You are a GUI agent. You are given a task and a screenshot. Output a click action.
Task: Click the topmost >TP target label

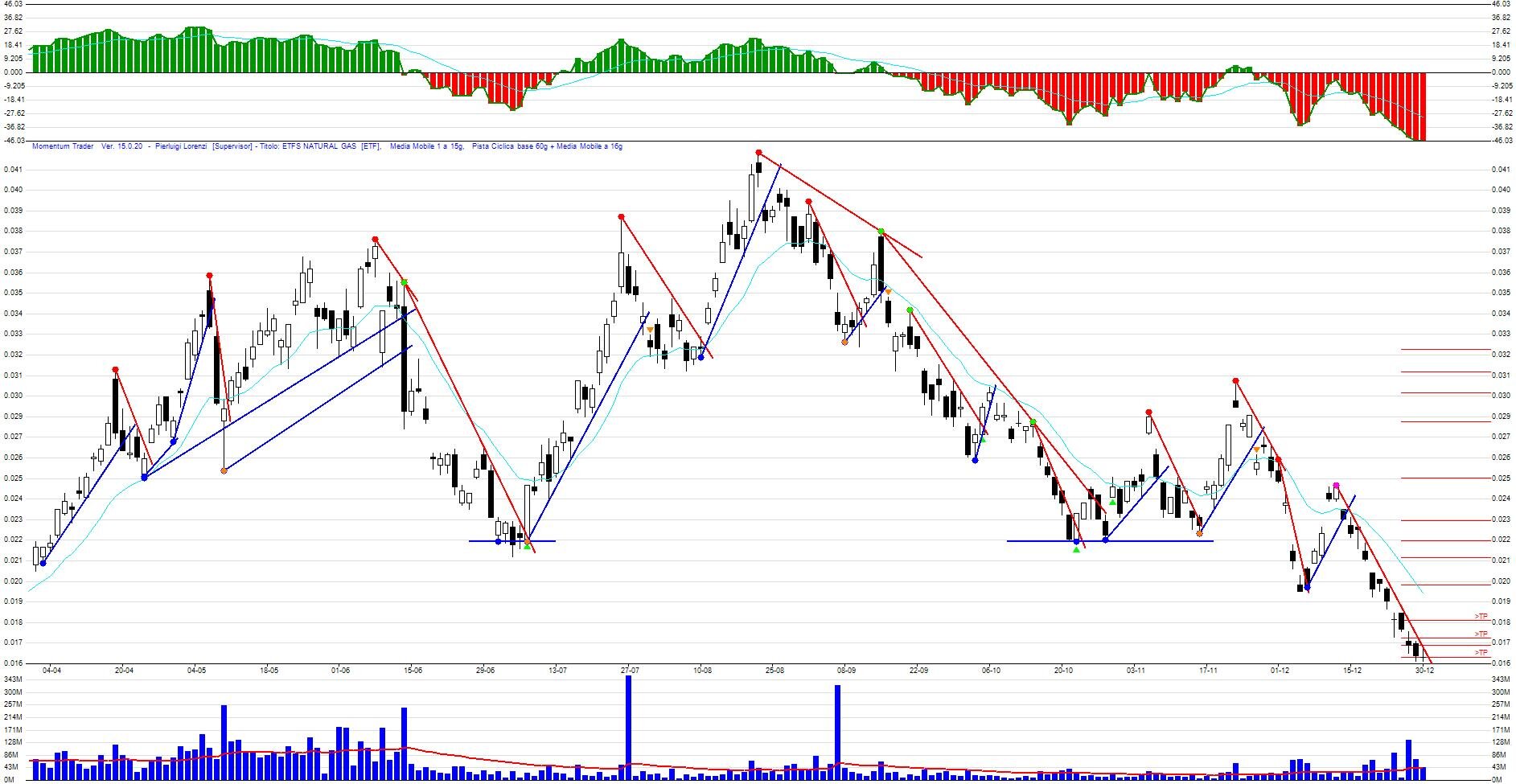pyautogui.click(x=1481, y=617)
